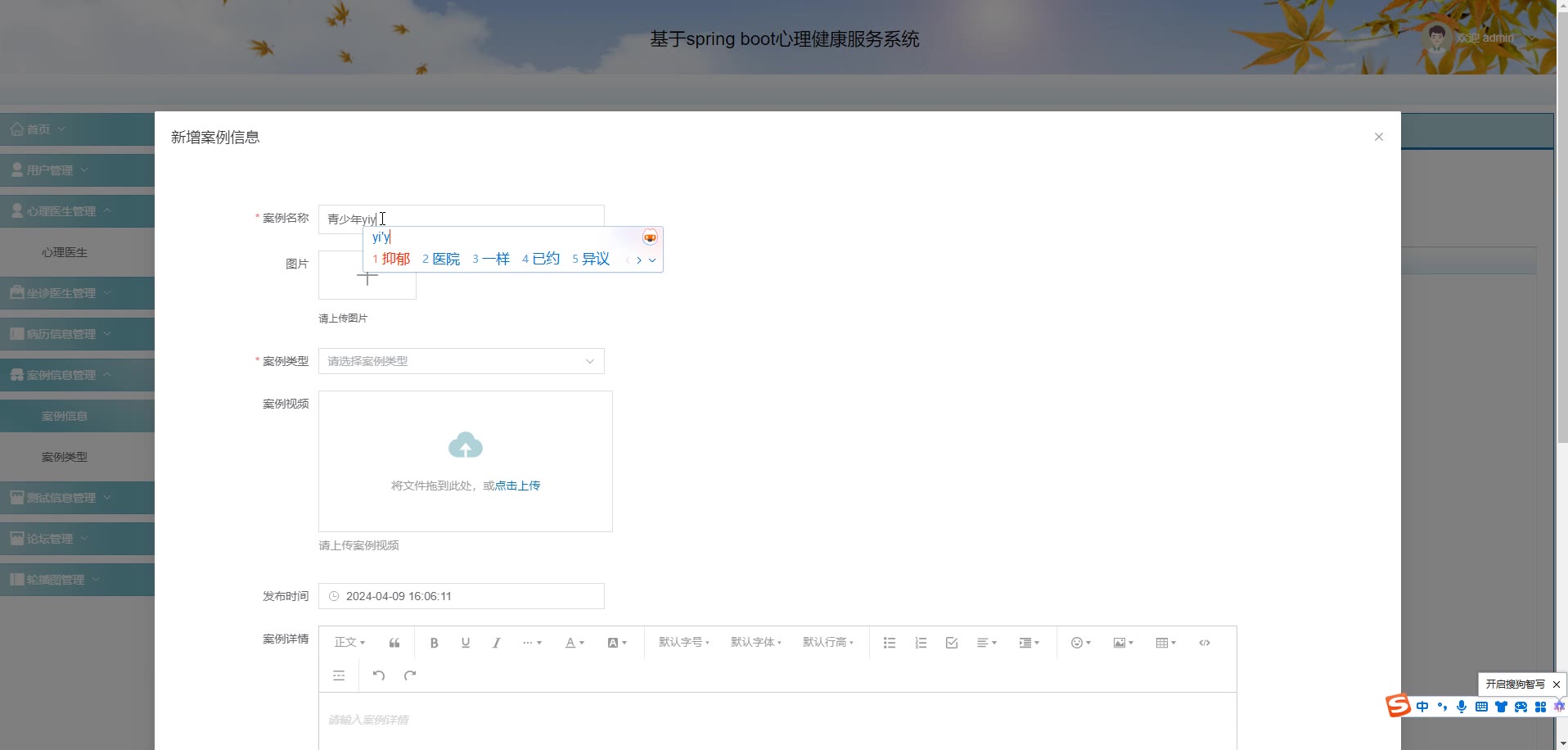Screen dimensions: 1568x750
Task: Click the 点击上传 link
Action: click(517, 486)
